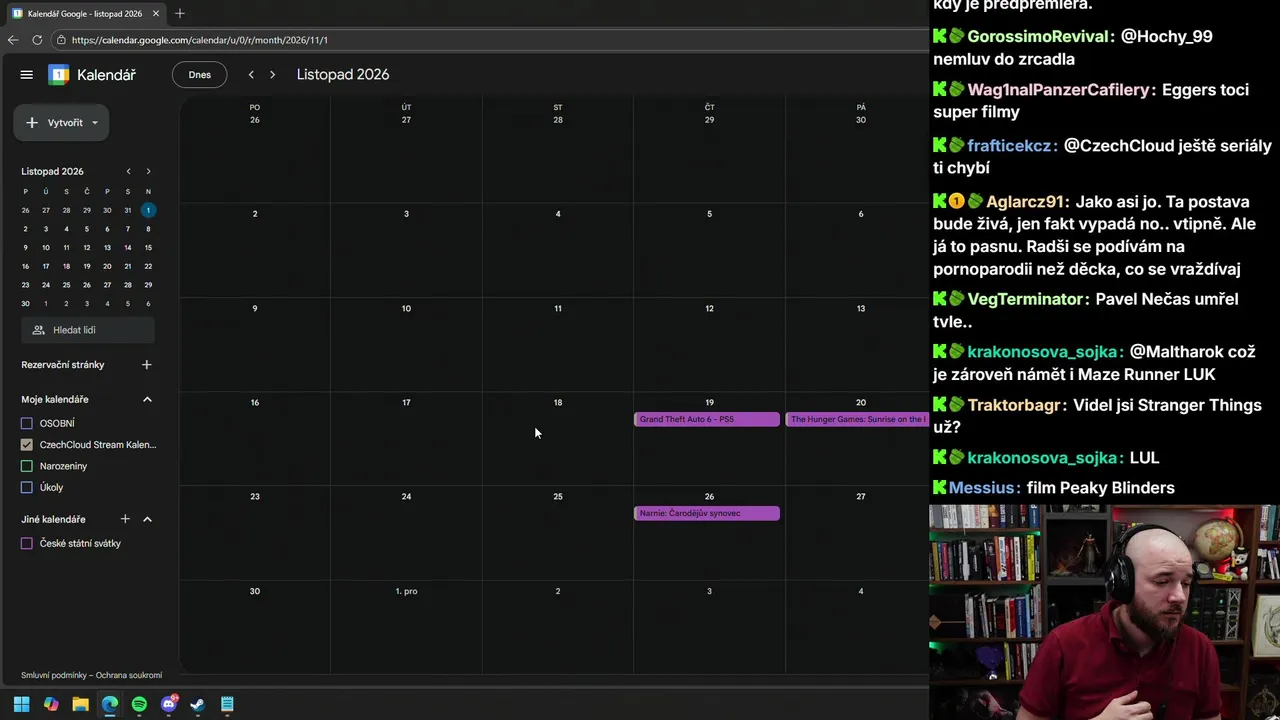Click Rezervační stránky label

[x=63, y=365]
